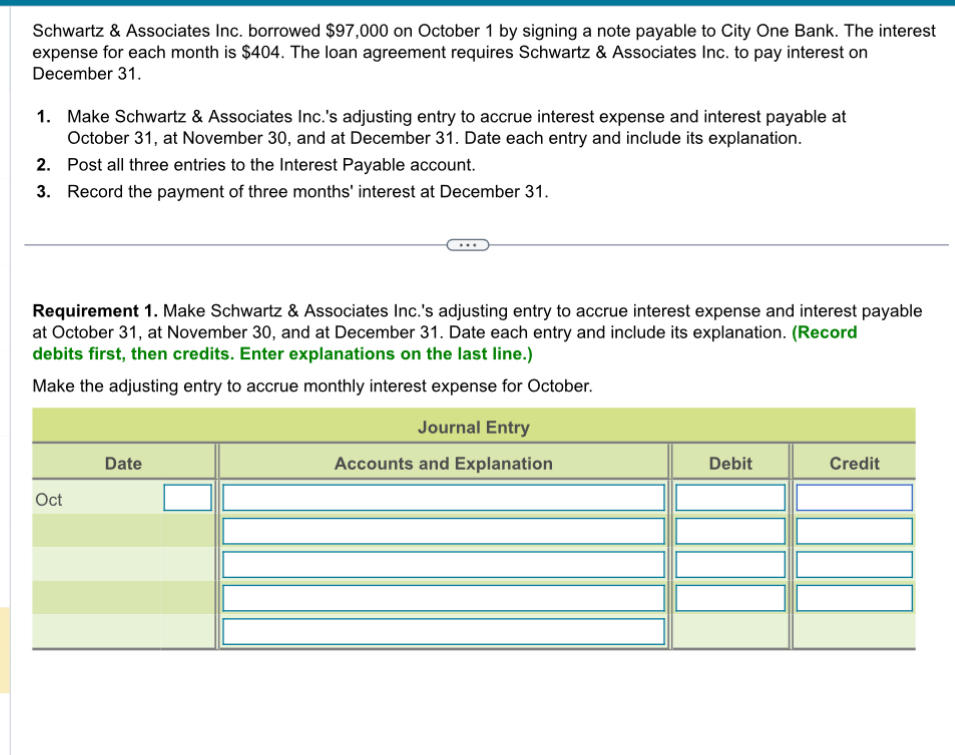Image resolution: width=955 pixels, height=755 pixels.
Task: Click the fourth Accounts and Explanation field
Action: coord(444,597)
